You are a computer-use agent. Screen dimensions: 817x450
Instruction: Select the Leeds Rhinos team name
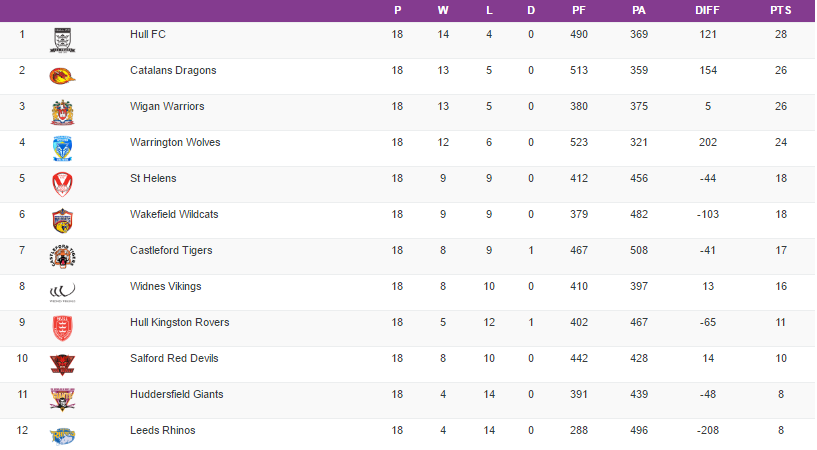click(x=163, y=431)
